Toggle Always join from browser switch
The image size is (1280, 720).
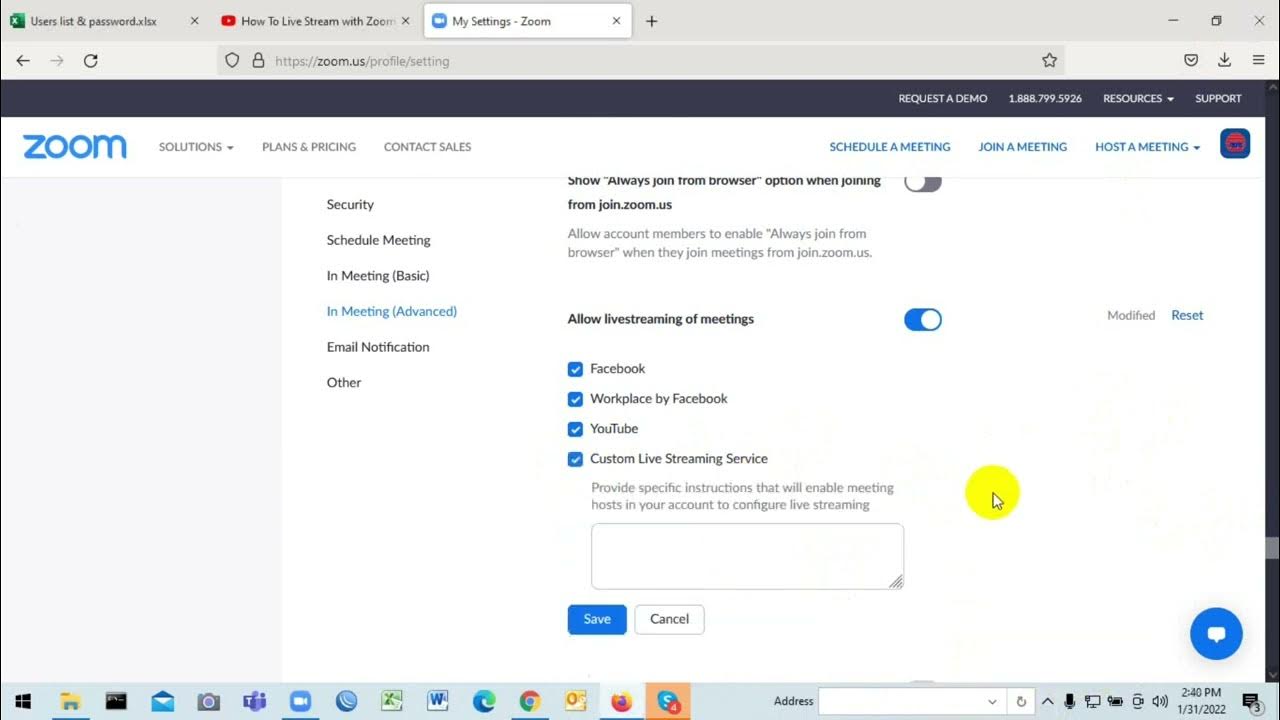(x=922, y=183)
